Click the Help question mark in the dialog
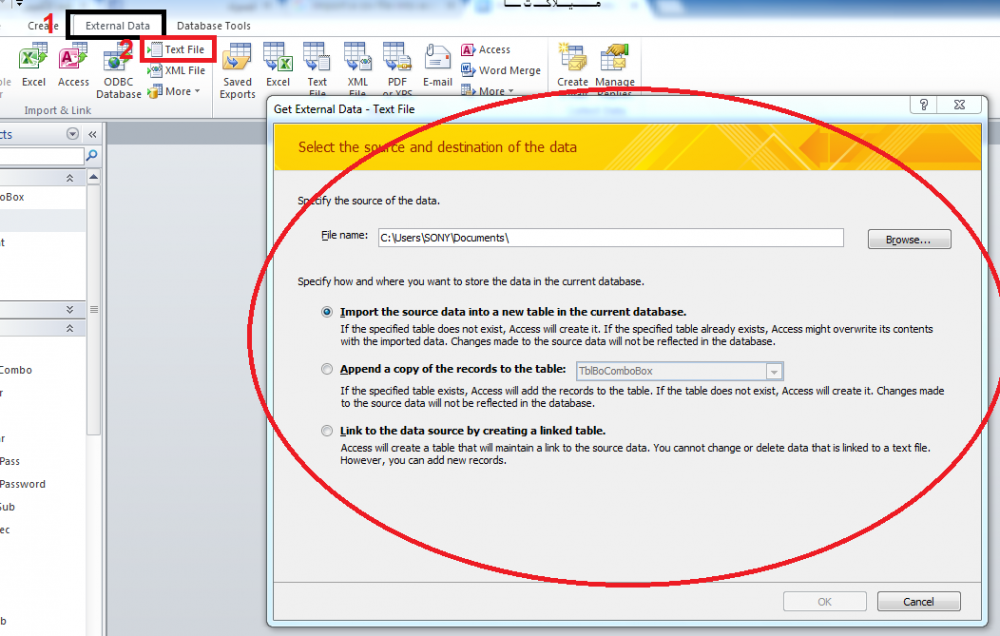Image resolution: width=1000 pixels, height=636 pixels. 923,105
